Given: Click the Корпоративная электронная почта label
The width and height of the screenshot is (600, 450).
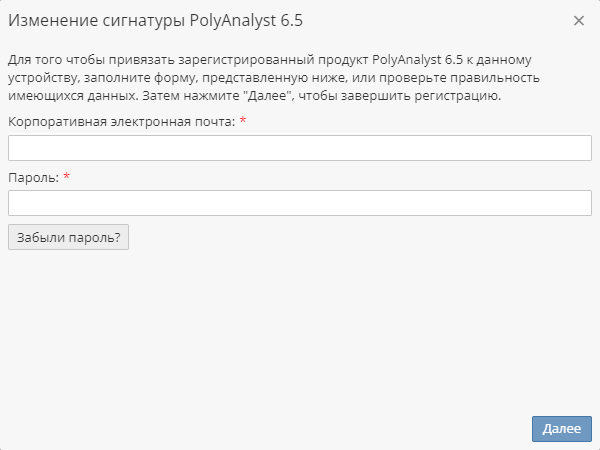Looking at the screenshot, I should pyautogui.click(x=122, y=122).
